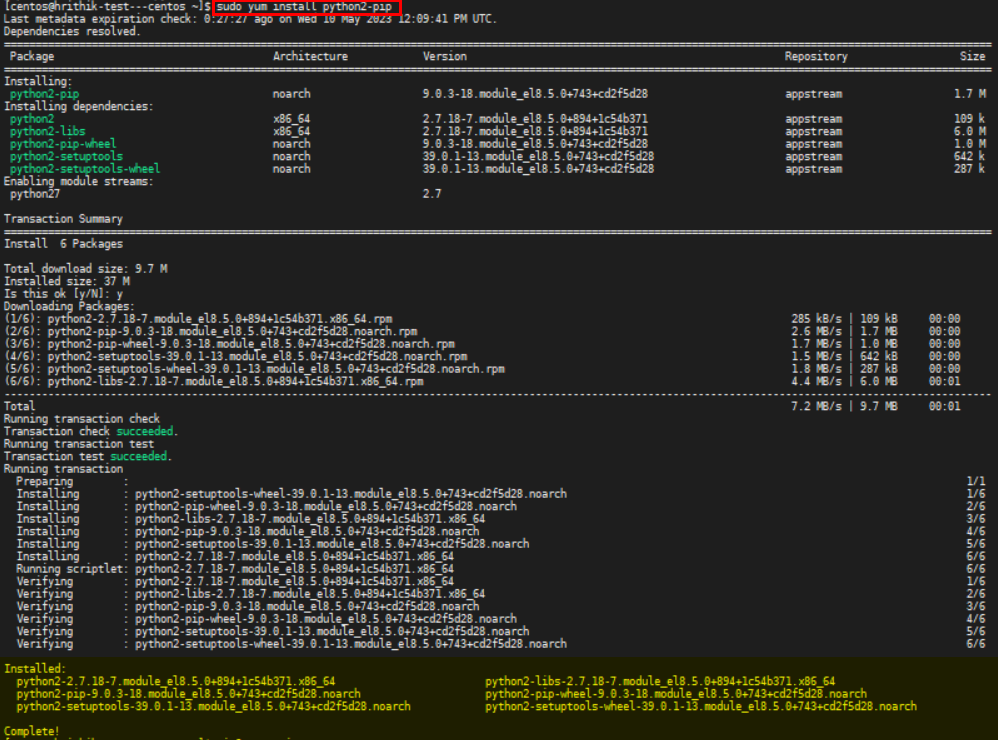Click the green 'python2-pip-wheel' package name
The image size is (998, 740).
63,144
